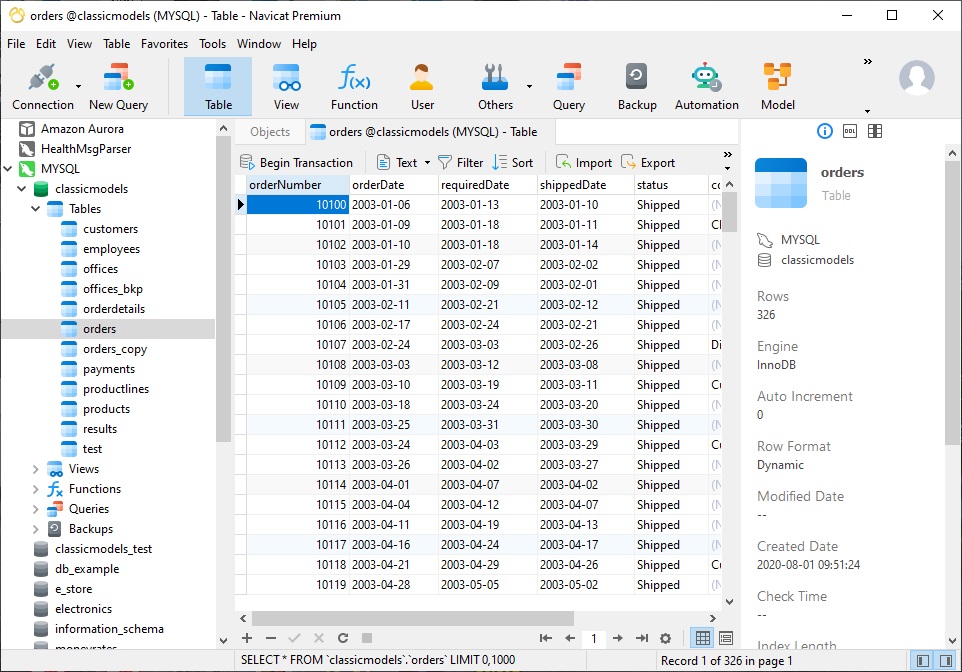962x672 pixels.
Task: Click the page number field
Action: pyautogui.click(x=593, y=639)
